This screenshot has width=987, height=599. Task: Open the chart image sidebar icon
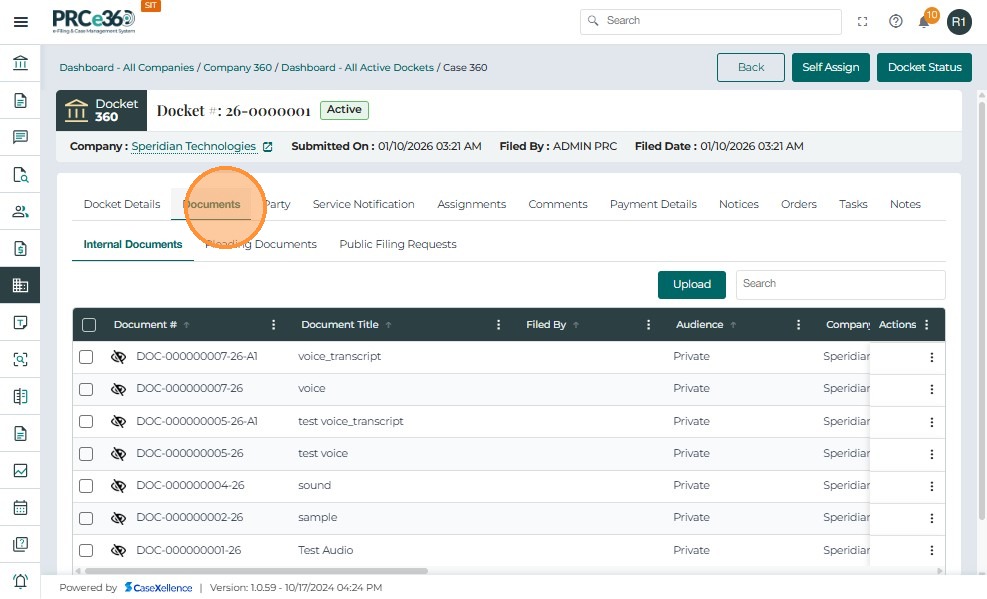coord(20,470)
